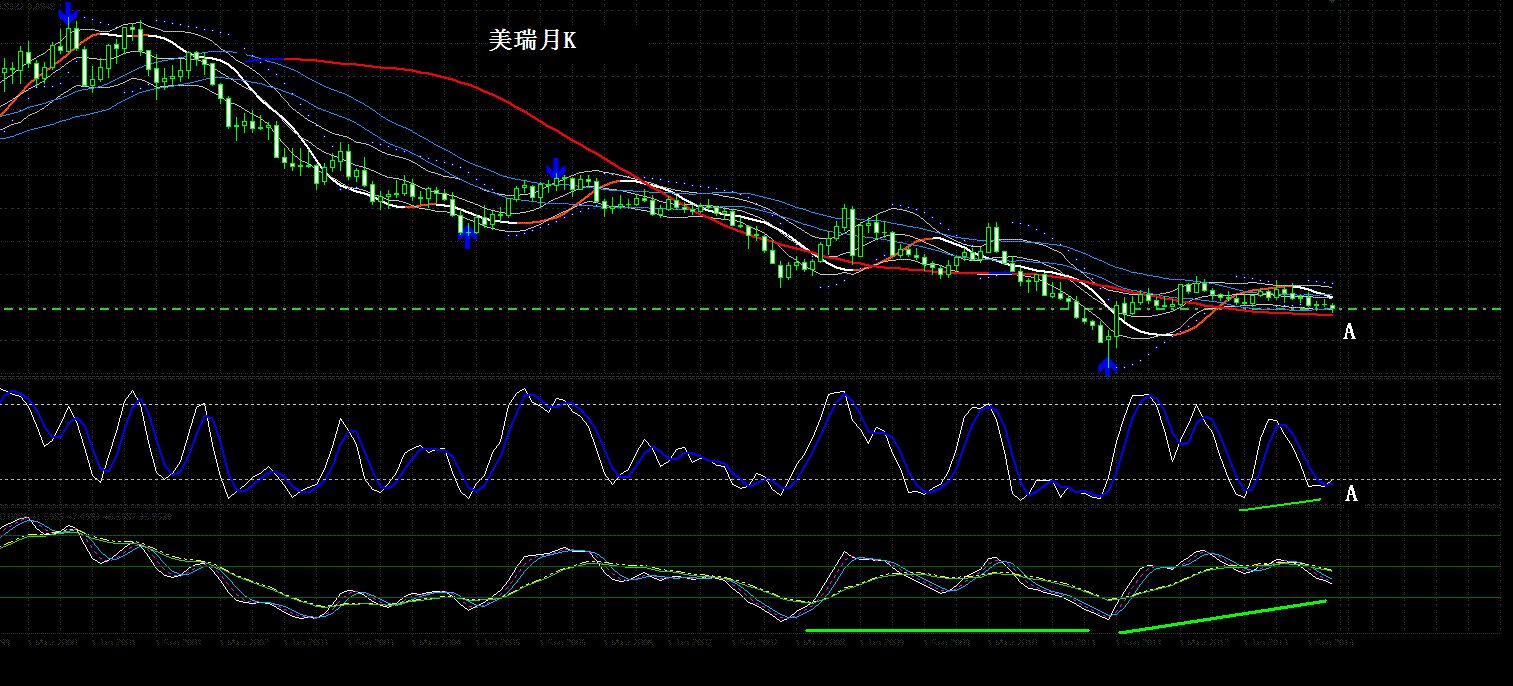Select the blue down arrow above the mid-downtrend rebound peak
Viewport: 1513px width, 686px height.
click(x=556, y=169)
